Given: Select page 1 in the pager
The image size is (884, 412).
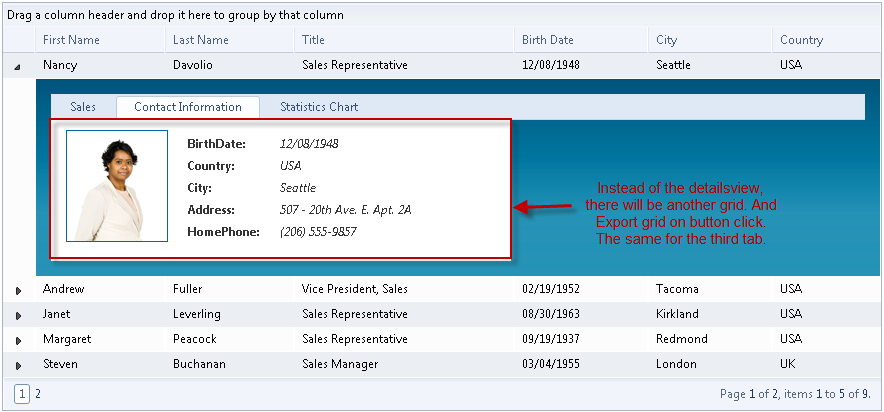Looking at the screenshot, I should click(x=22, y=394).
